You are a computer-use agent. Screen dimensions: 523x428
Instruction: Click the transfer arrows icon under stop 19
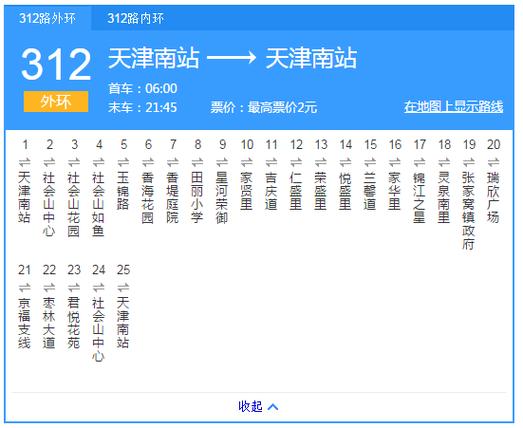point(469,162)
